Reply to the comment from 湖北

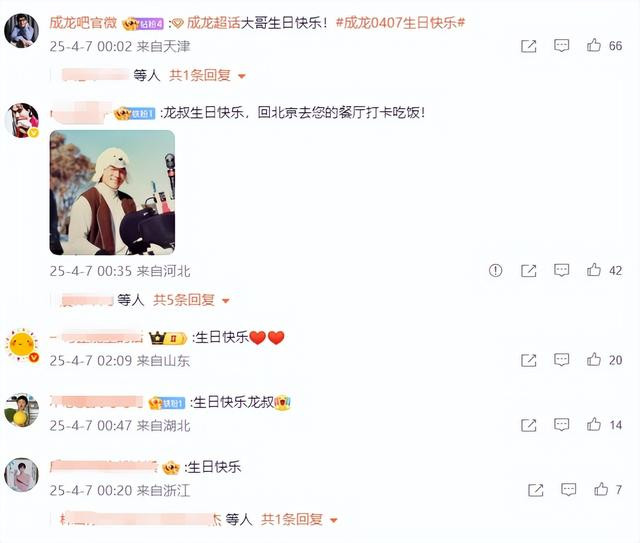562,425
